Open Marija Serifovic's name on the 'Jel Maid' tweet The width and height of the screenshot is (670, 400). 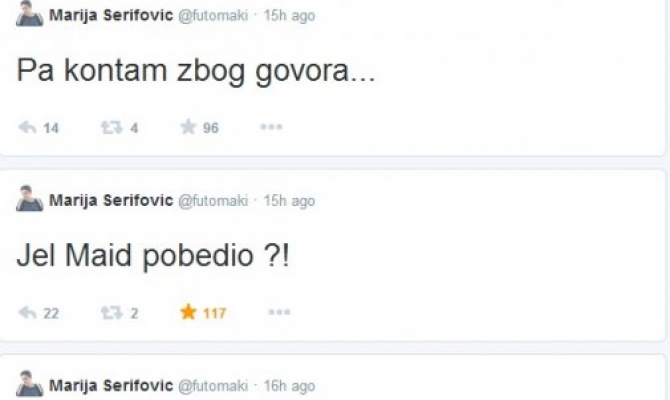[x=111, y=201]
